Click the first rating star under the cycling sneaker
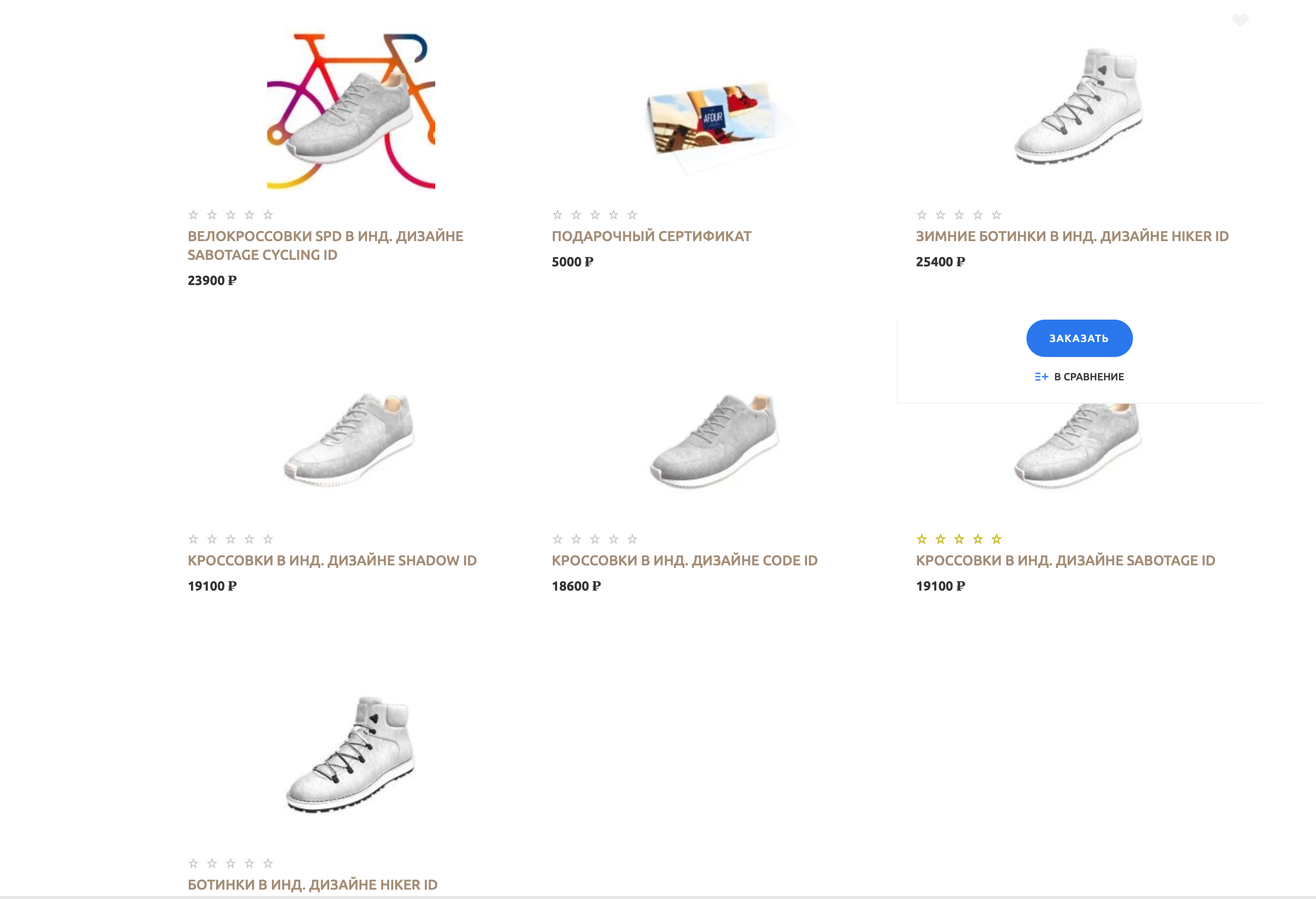This screenshot has height=899, width=1316. point(194,214)
